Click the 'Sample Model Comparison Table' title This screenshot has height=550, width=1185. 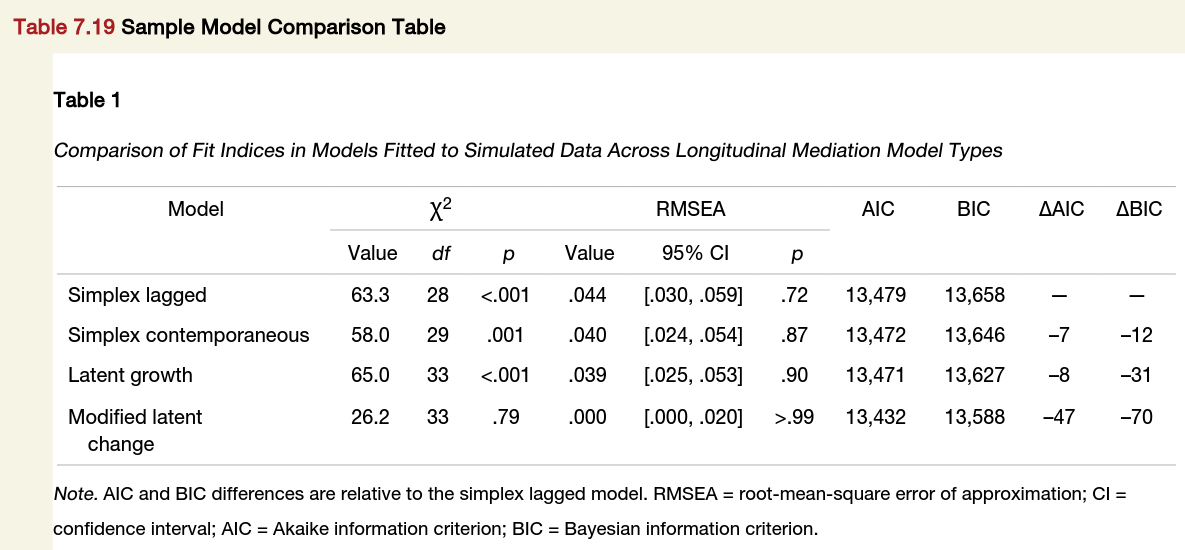(283, 27)
